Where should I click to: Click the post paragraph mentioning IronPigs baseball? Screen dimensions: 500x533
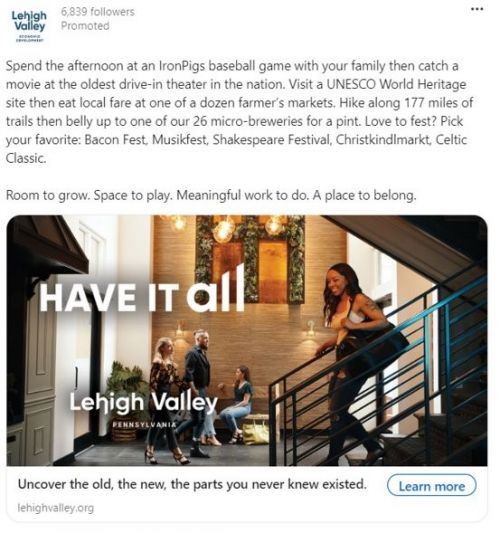[x=239, y=112]
